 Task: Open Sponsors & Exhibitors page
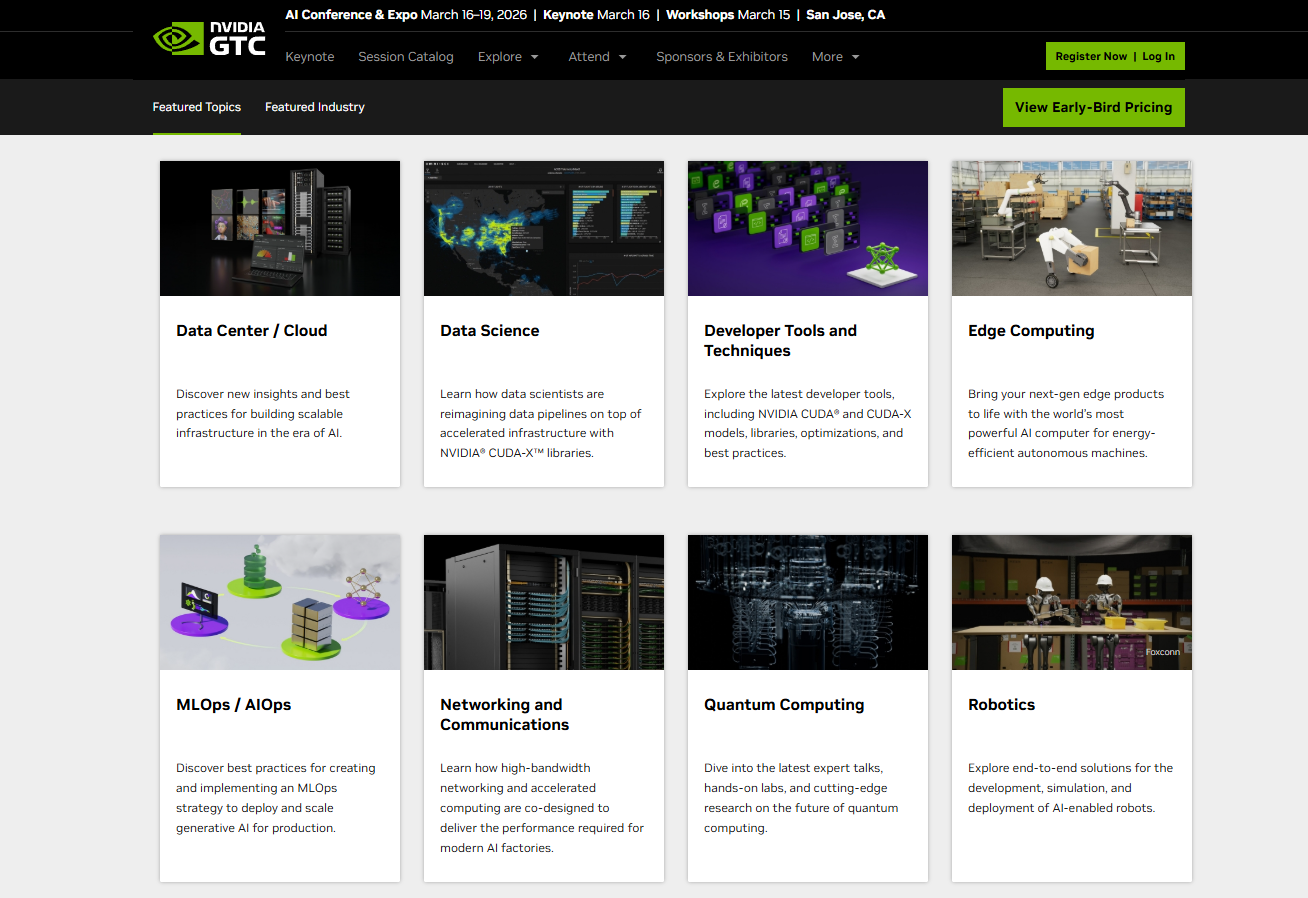722,57
